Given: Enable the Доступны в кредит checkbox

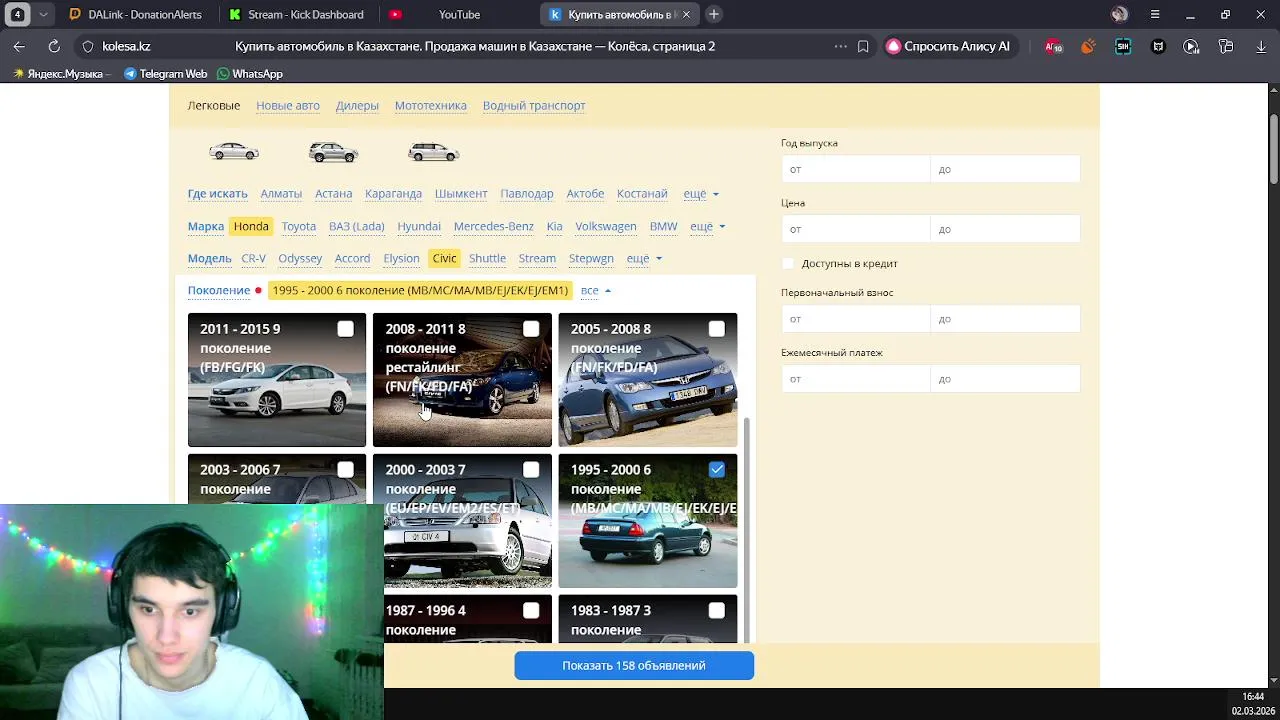Looking at the screenshot, I should [788, 263].
